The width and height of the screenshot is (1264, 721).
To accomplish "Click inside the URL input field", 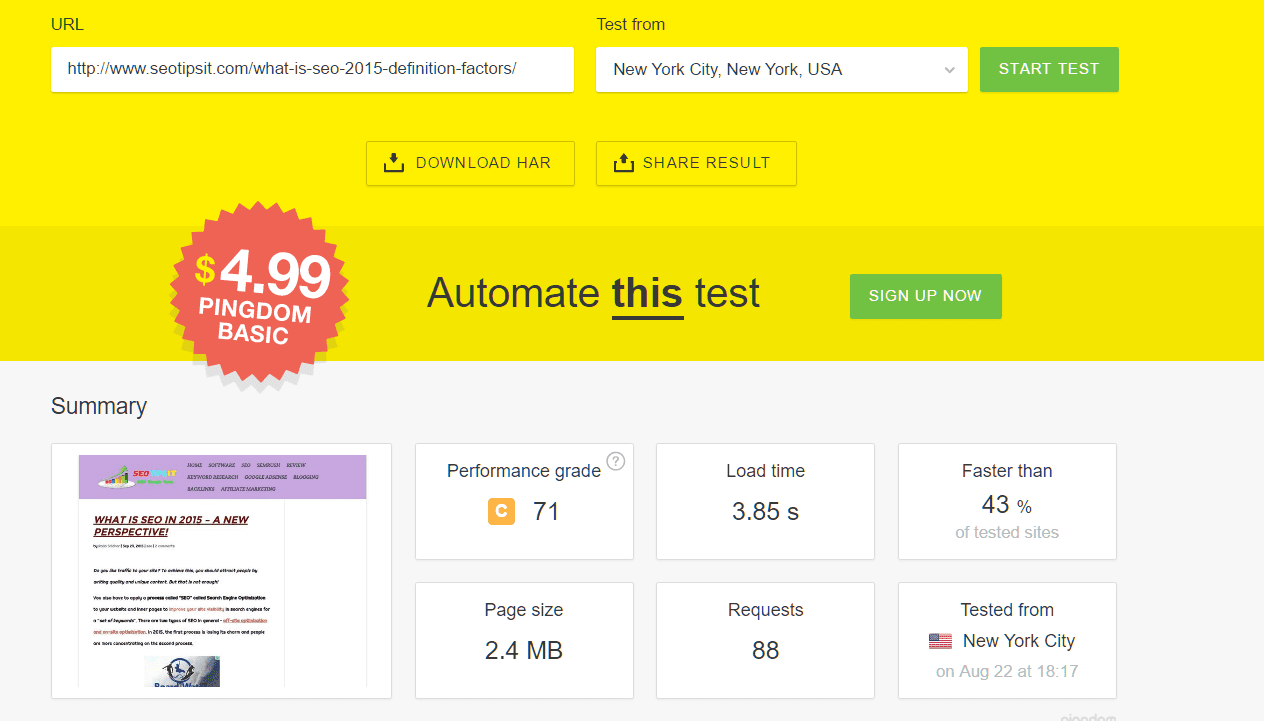I will [x=312, y=70].
